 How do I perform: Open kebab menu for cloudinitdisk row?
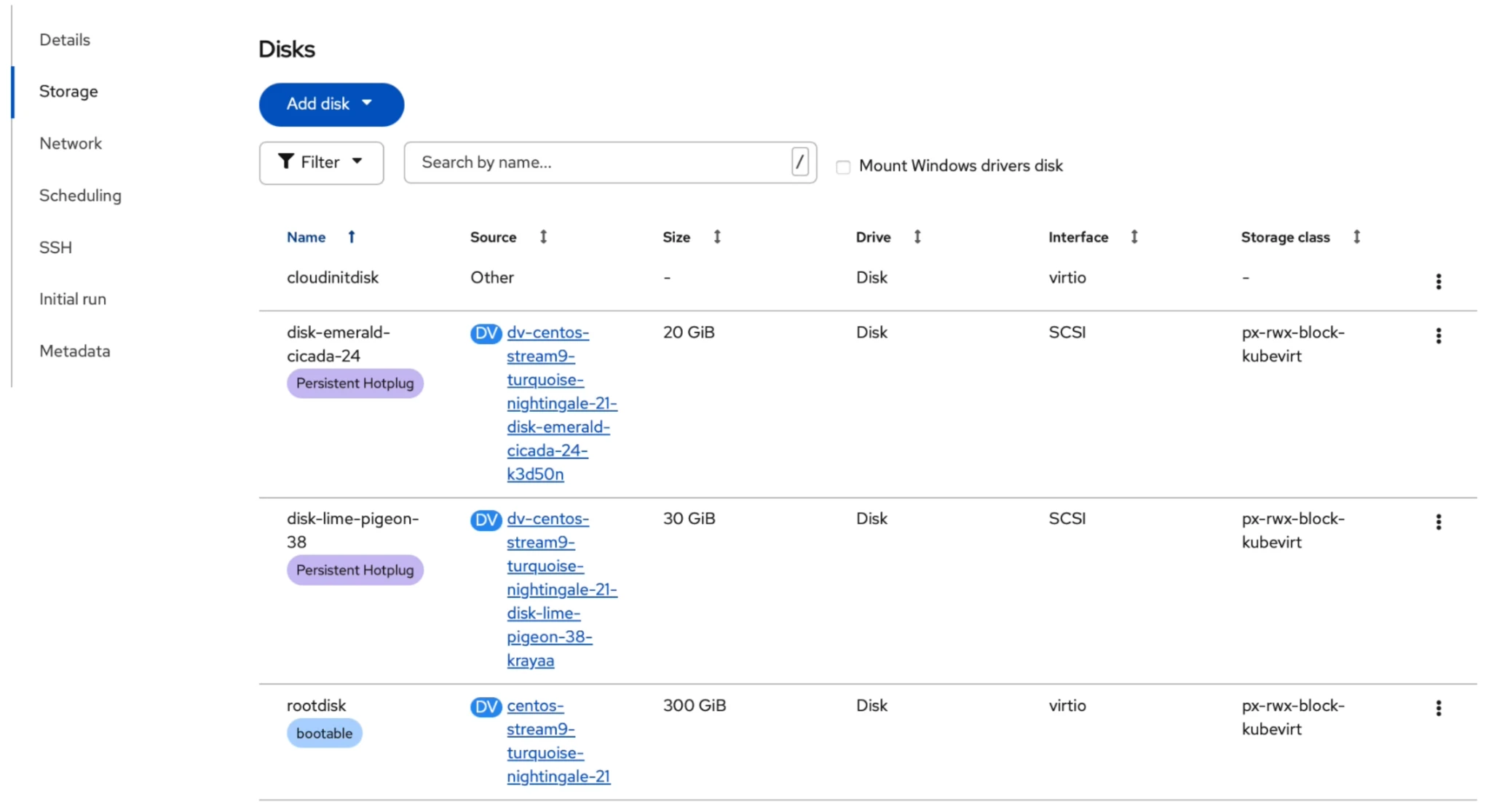pos(1438,282)
